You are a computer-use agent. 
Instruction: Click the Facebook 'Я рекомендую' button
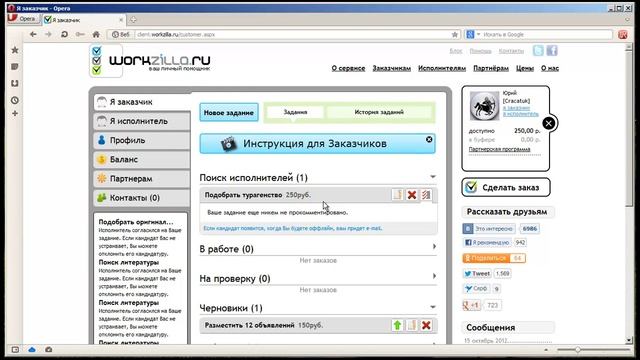(x=487, y=242)
